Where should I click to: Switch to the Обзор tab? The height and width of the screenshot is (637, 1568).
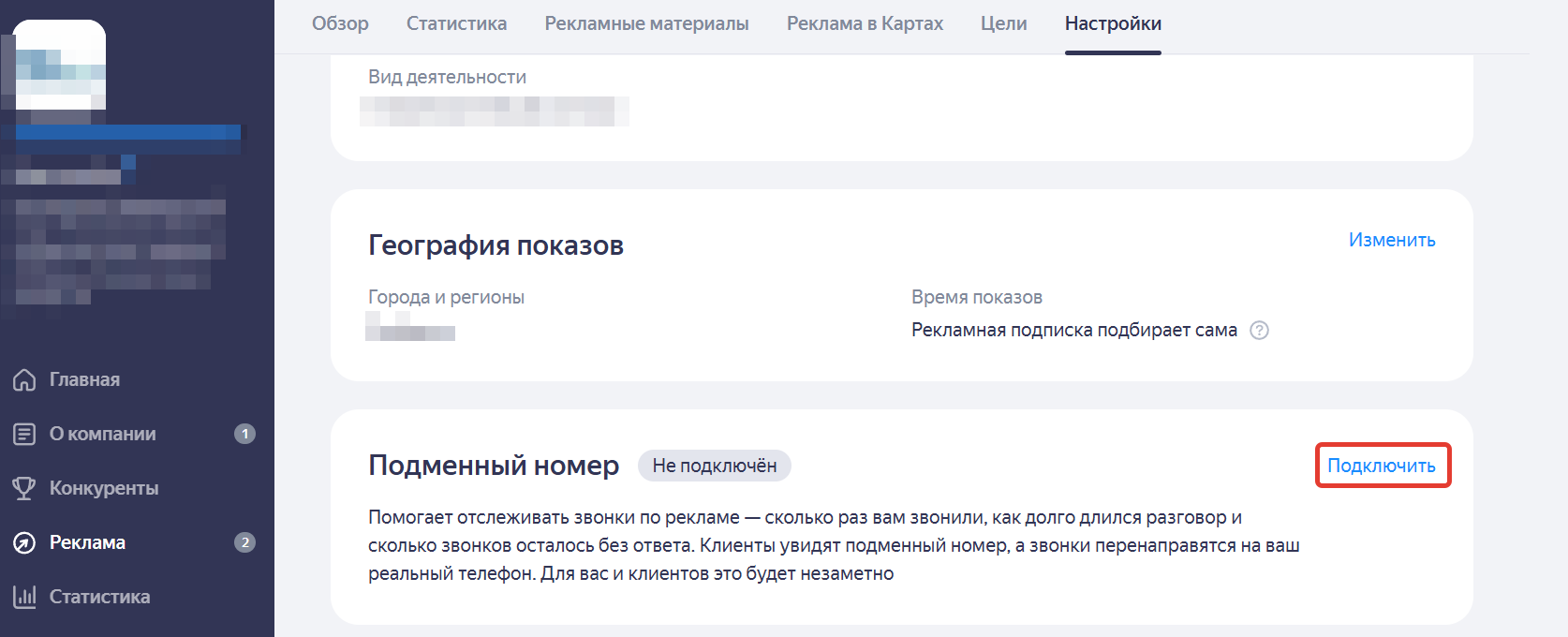(x=340, y=23)
